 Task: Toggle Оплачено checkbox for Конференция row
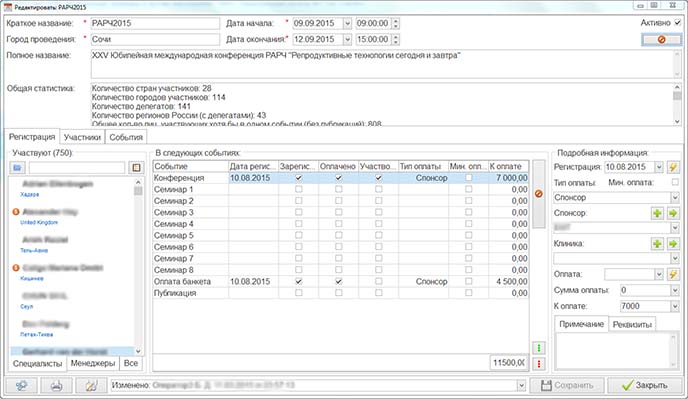click(x=338, y=178)
